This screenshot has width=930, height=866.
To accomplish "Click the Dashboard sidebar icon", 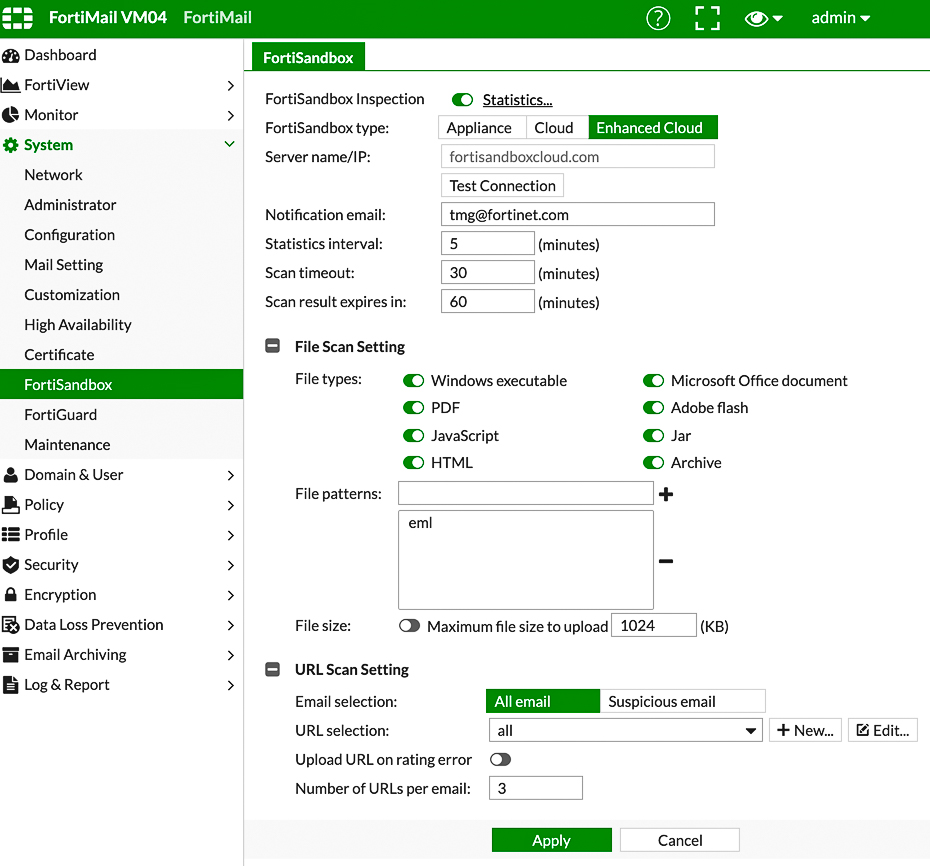I will tap(14, 55).
